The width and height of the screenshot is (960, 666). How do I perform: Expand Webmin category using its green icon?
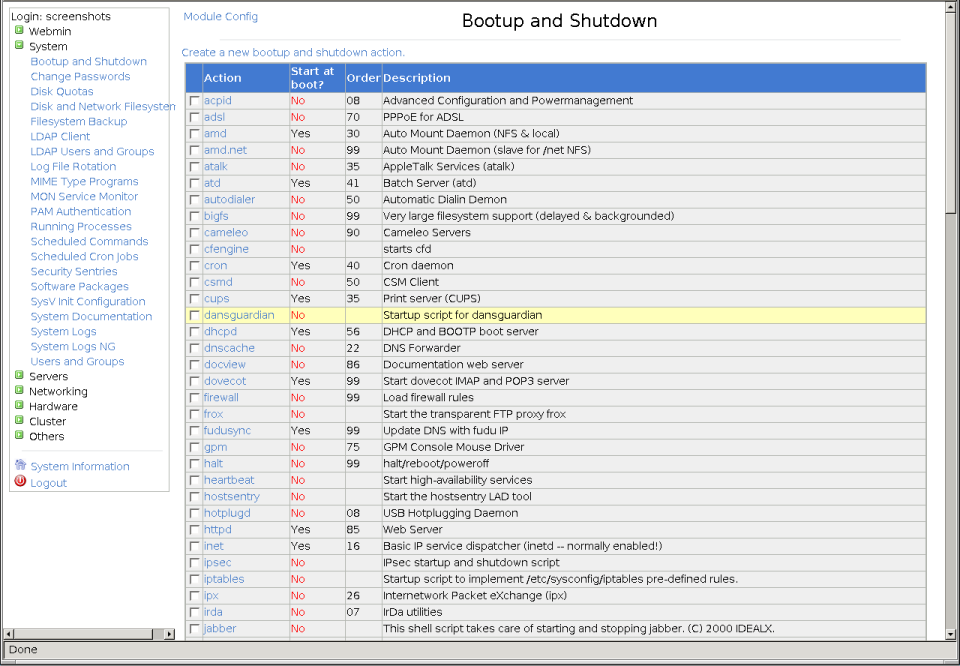click(x=19, y=30)
